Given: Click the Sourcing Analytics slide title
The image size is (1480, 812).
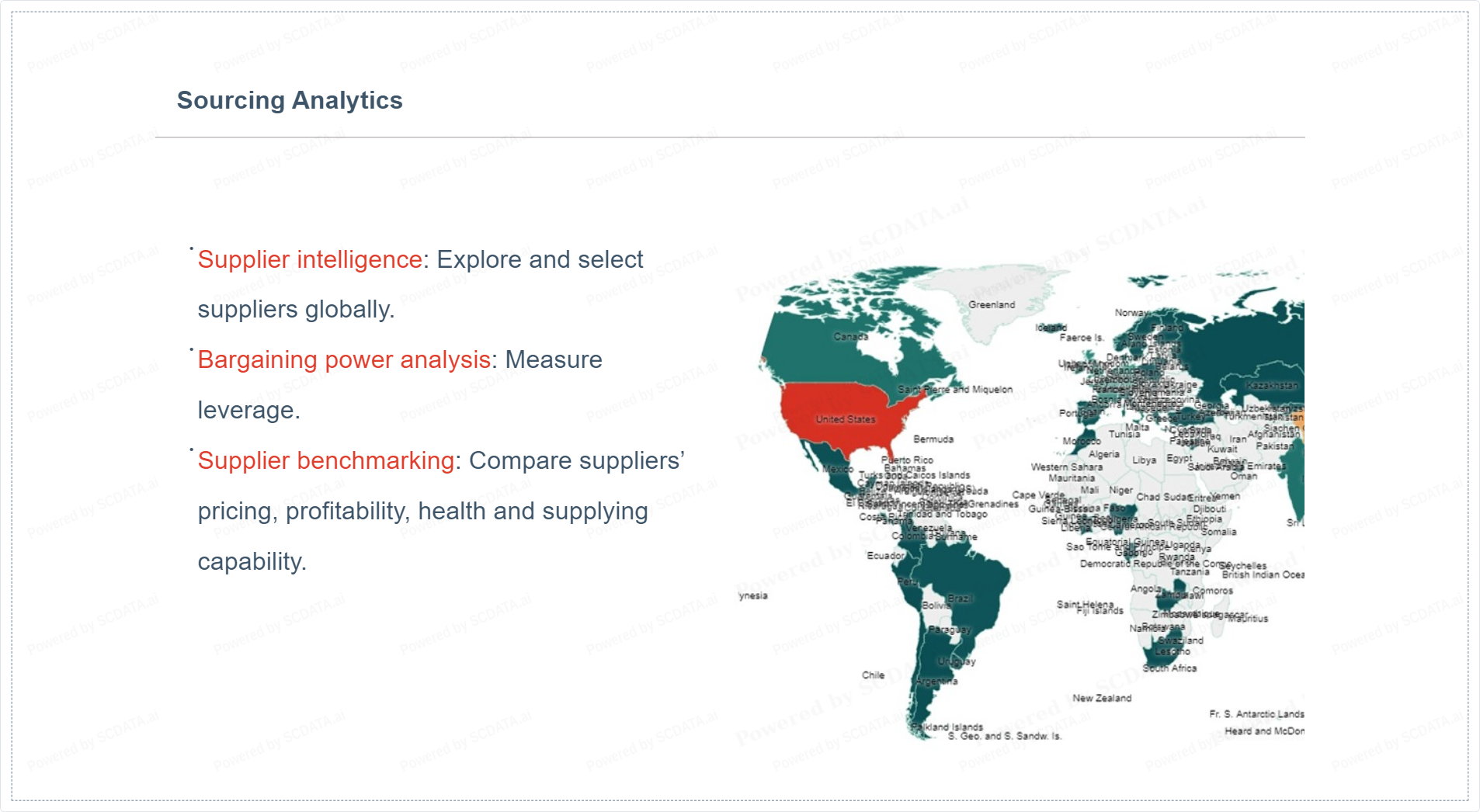Looking at the screenshot, I should pos(290,101).
